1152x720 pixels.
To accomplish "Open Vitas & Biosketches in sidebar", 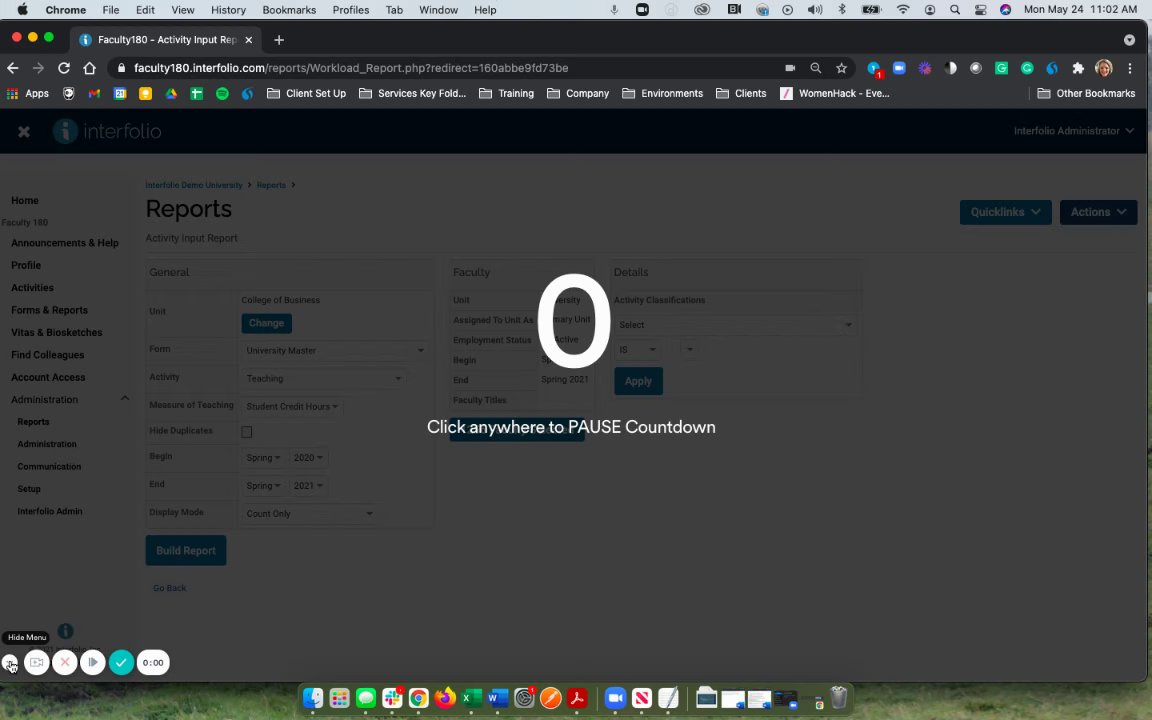I will pos(57,332).
